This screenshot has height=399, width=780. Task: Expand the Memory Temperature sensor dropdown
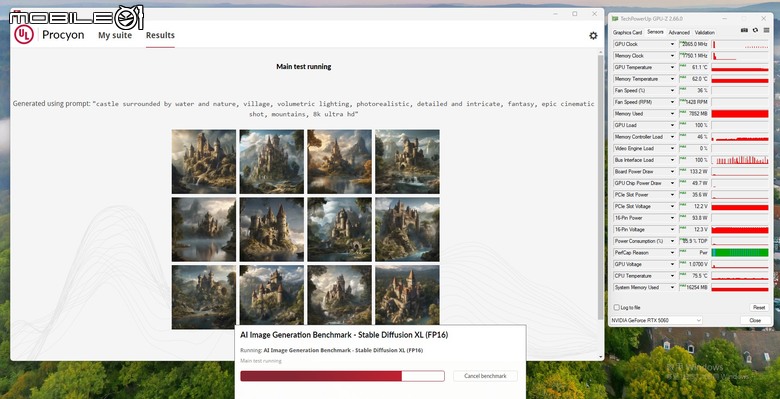pos(673,79)
